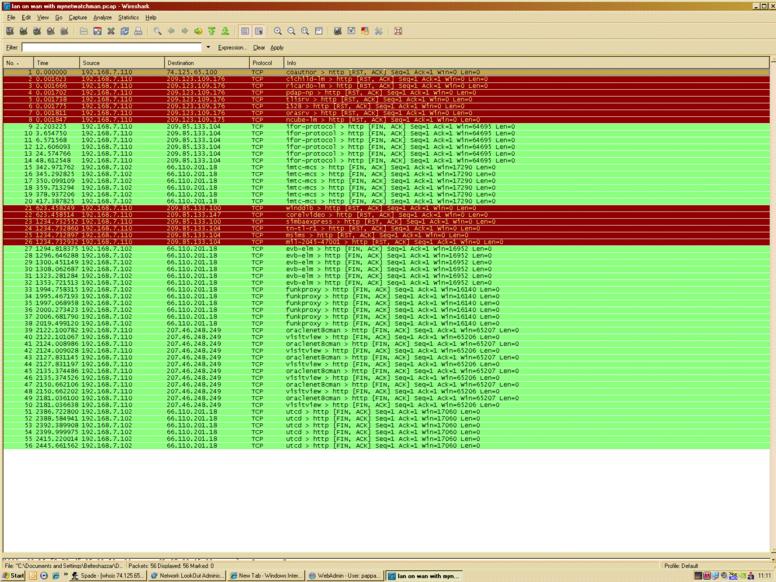Select packet 1 to 74.125.65.100

(387, 72)
